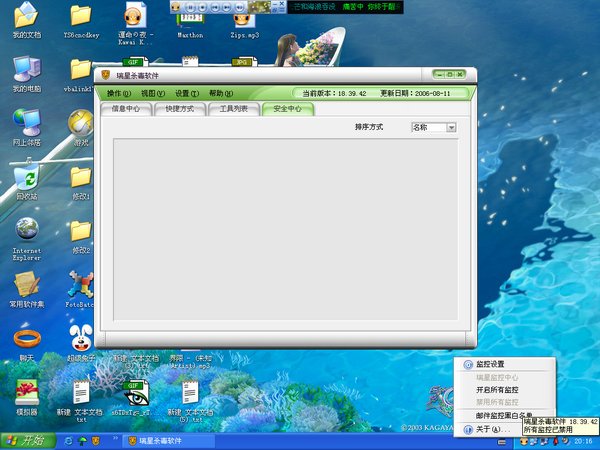Click the volume button in the media player bar
Screen dimensions: 600x450
click(240, 7)
